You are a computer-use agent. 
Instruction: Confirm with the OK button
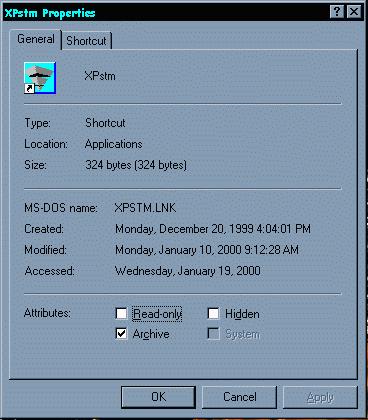point(158,397)
